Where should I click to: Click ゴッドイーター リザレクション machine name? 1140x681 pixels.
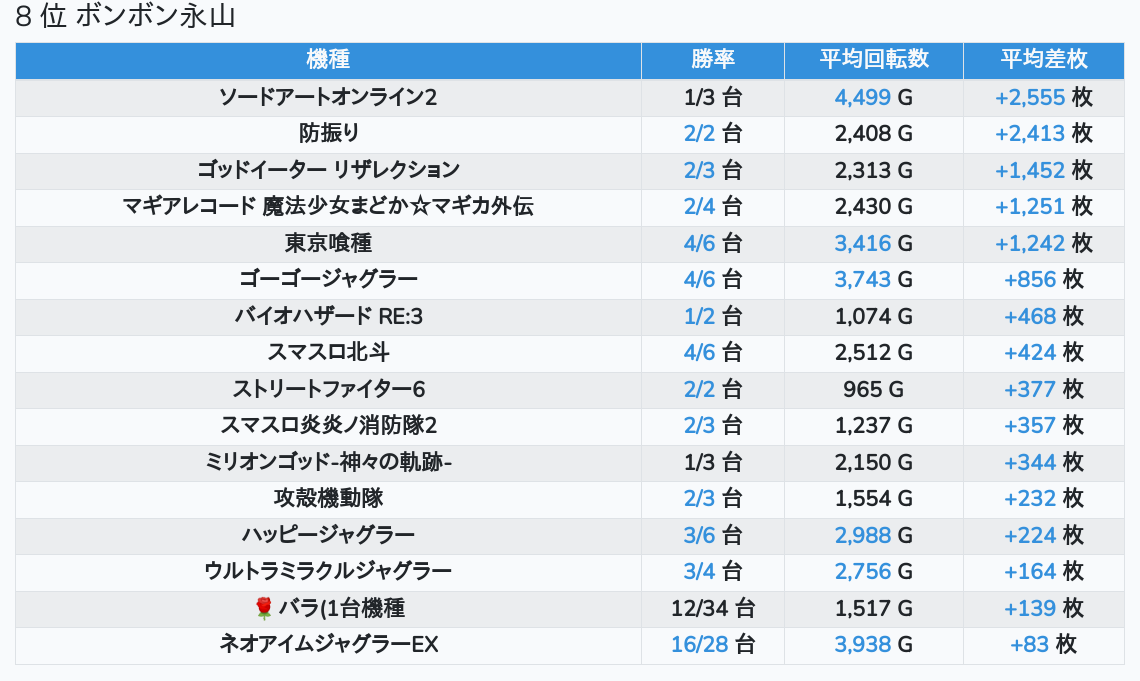(329, 170)
